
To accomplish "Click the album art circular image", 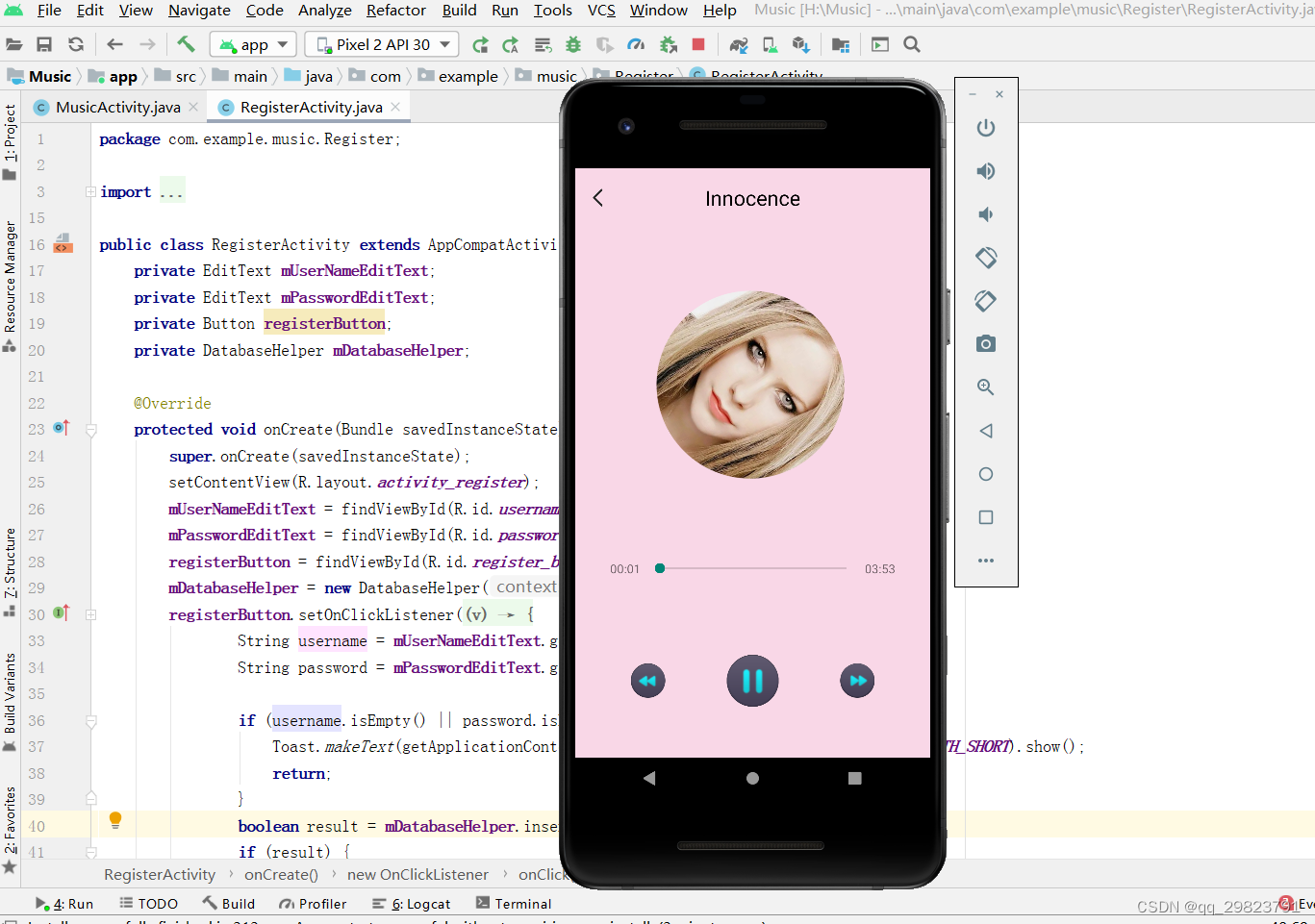I will pyautogui.click(x=750, y=385).
